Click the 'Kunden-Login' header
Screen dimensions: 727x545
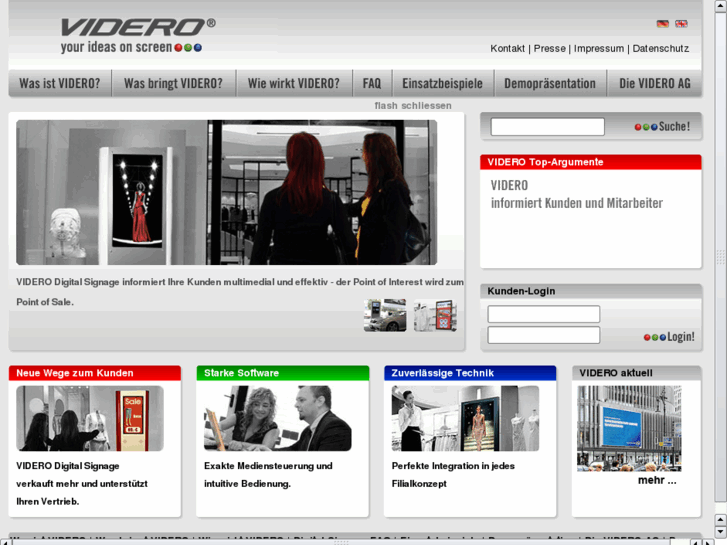591,291
